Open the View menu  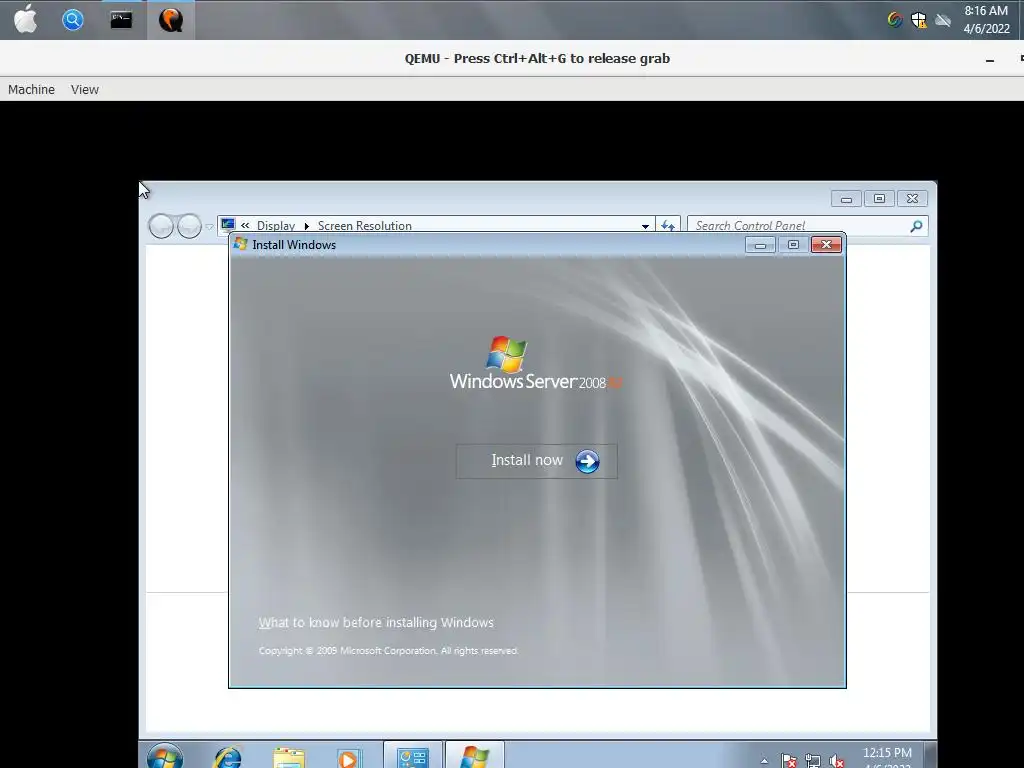(x=85, y=89)
